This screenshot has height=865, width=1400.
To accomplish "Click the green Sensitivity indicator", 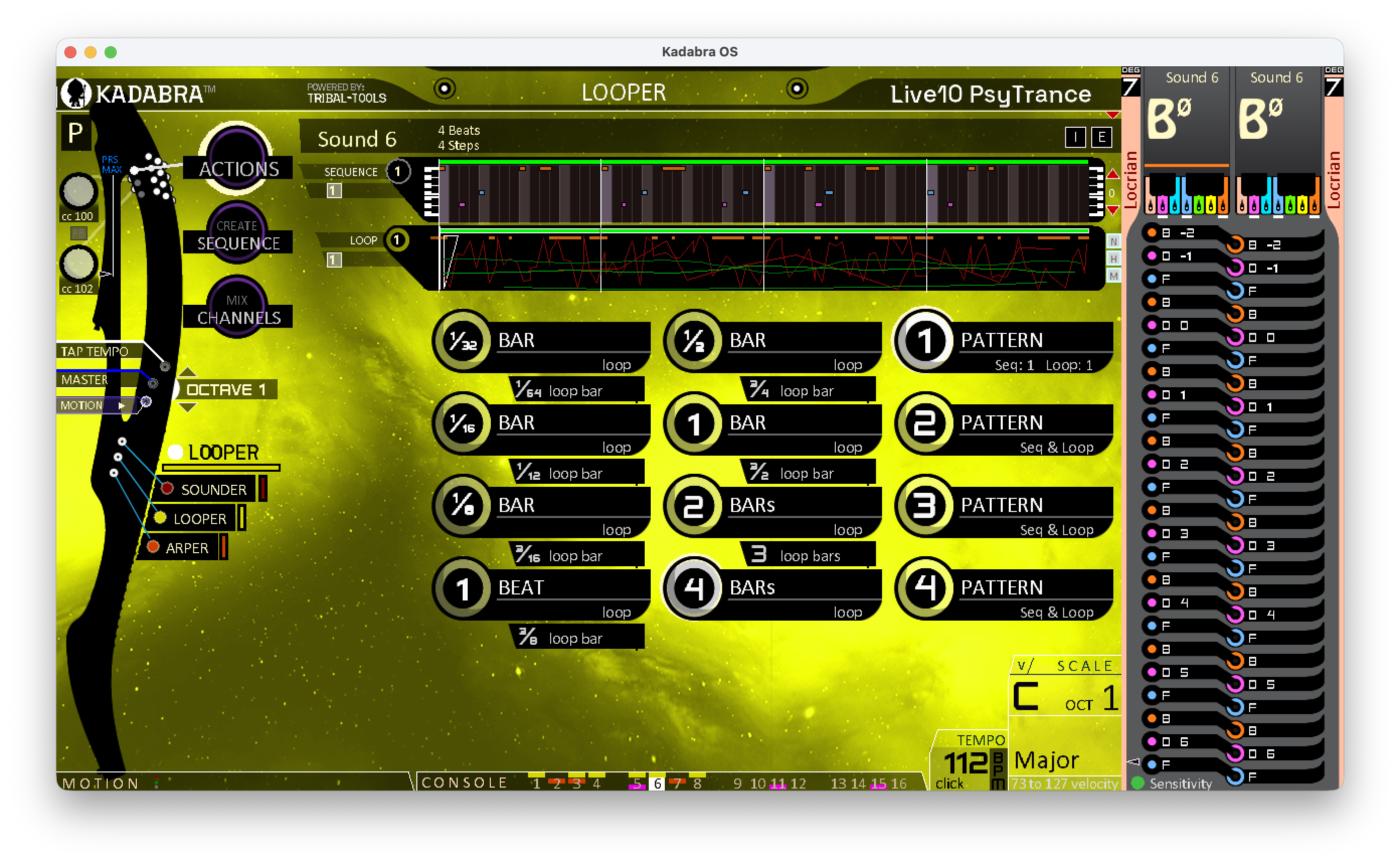I will (x=1137, y=783).
